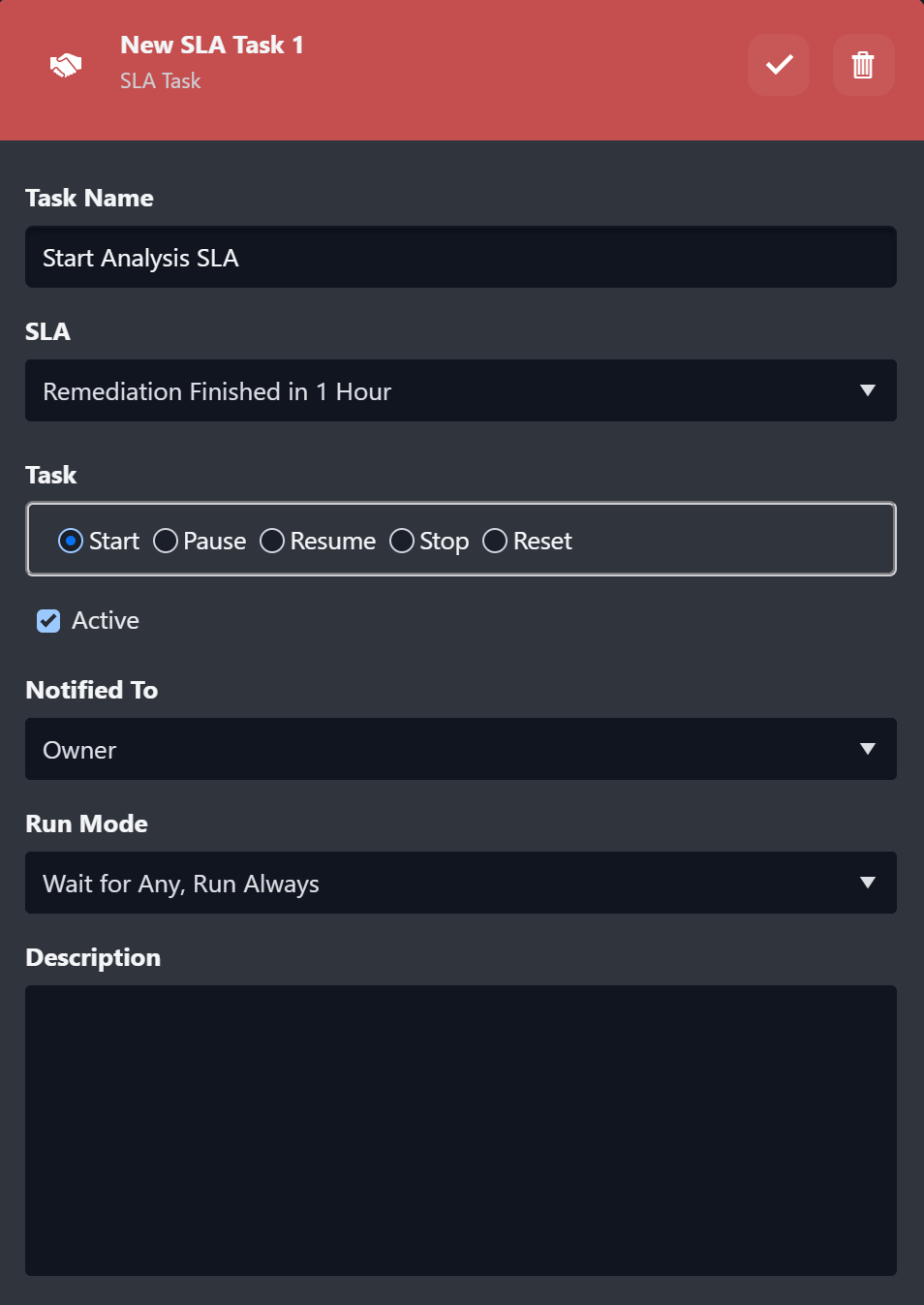
Task: Click the handshake SLA Task icon
Action: pyautogui.click(x=66, y=65)
